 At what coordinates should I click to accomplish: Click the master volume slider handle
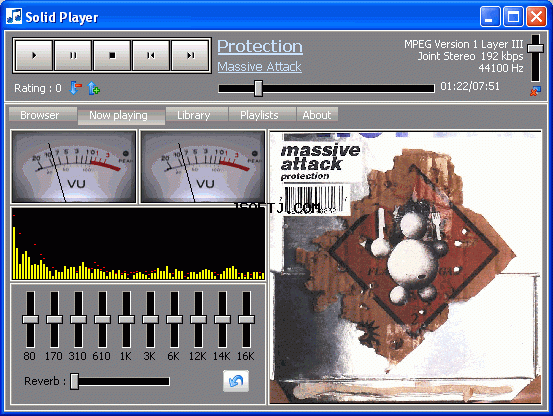(x=535, y=48)
